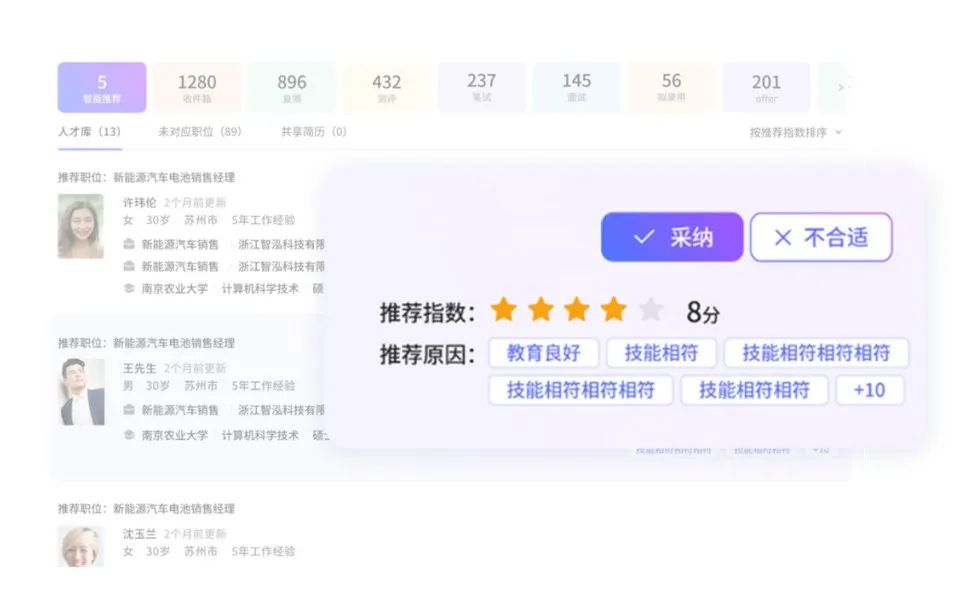Screen dimensions: 957x606
Task: Click the fifth gray rating star
Action: click(651, 310)
